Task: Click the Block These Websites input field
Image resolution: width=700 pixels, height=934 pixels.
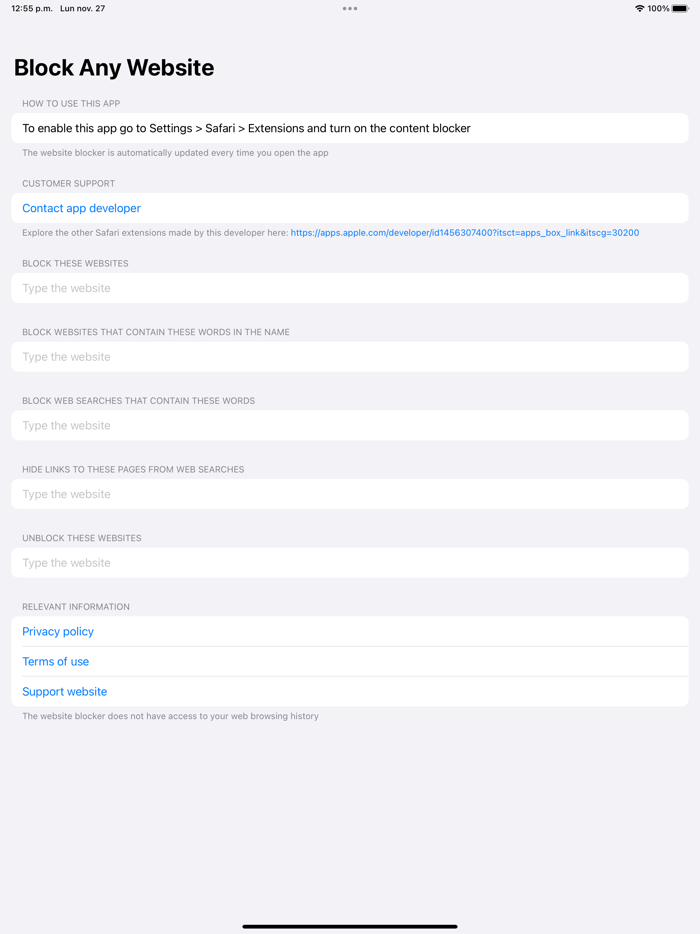Action: pos(350,287)
